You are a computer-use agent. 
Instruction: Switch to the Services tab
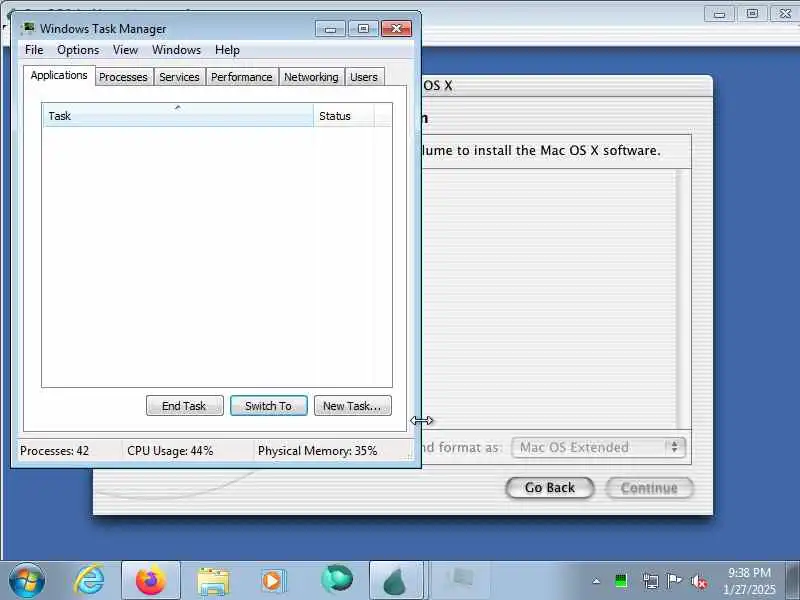tap(179, 77)
